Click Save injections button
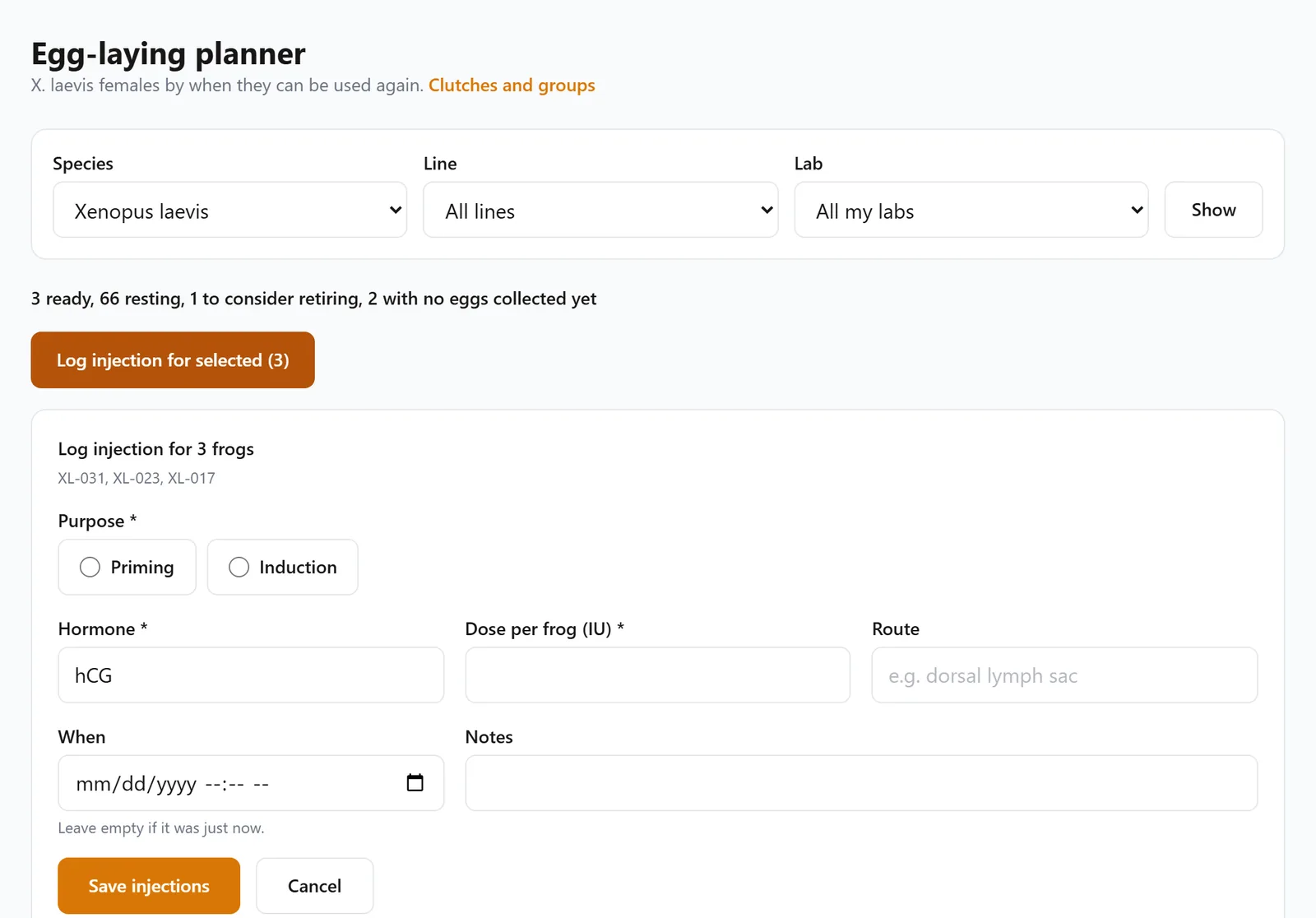1316x918 pixels. [x=149, y=886]
